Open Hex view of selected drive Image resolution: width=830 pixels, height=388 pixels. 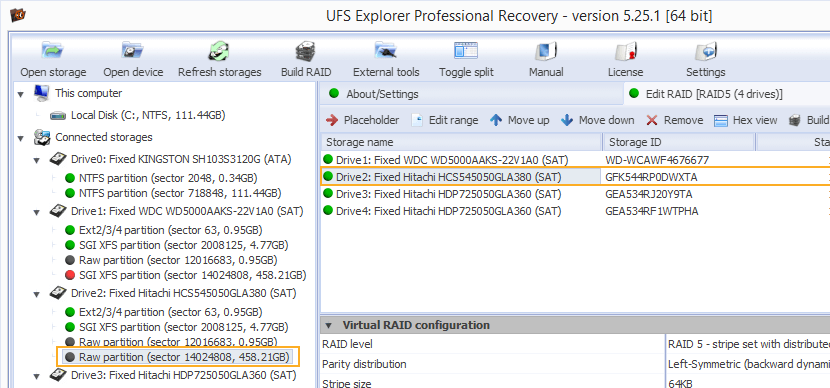[x=746, y=120]
